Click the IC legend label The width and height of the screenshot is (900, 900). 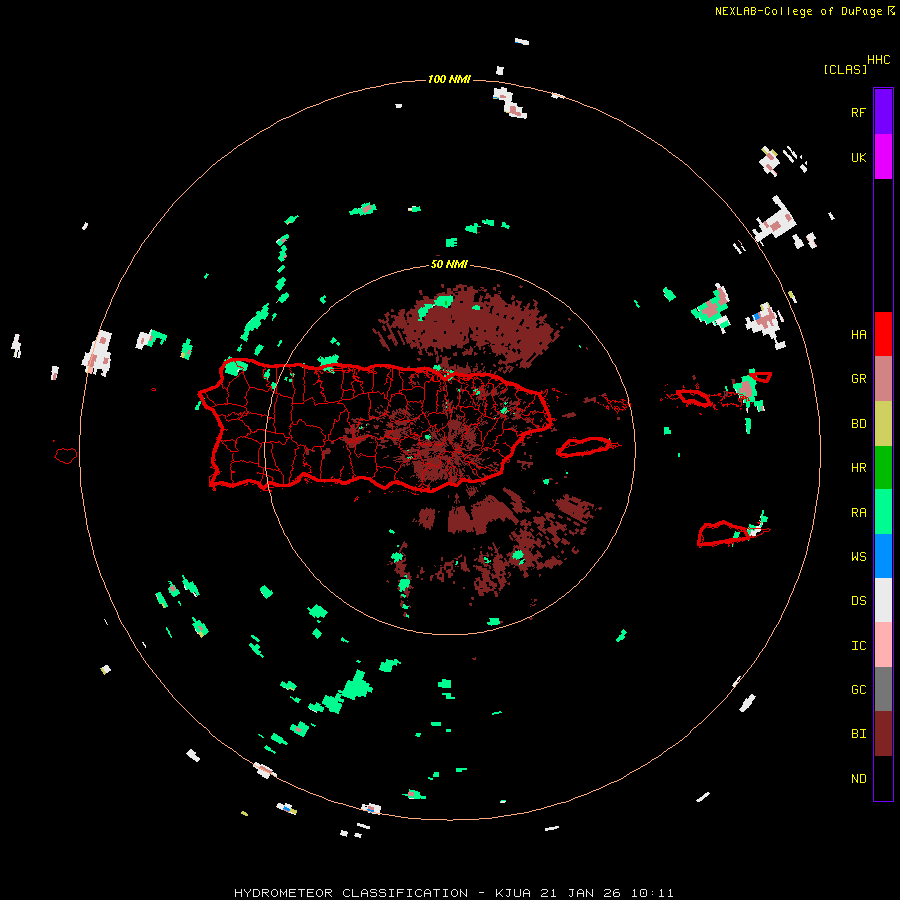tap(858, 646)
